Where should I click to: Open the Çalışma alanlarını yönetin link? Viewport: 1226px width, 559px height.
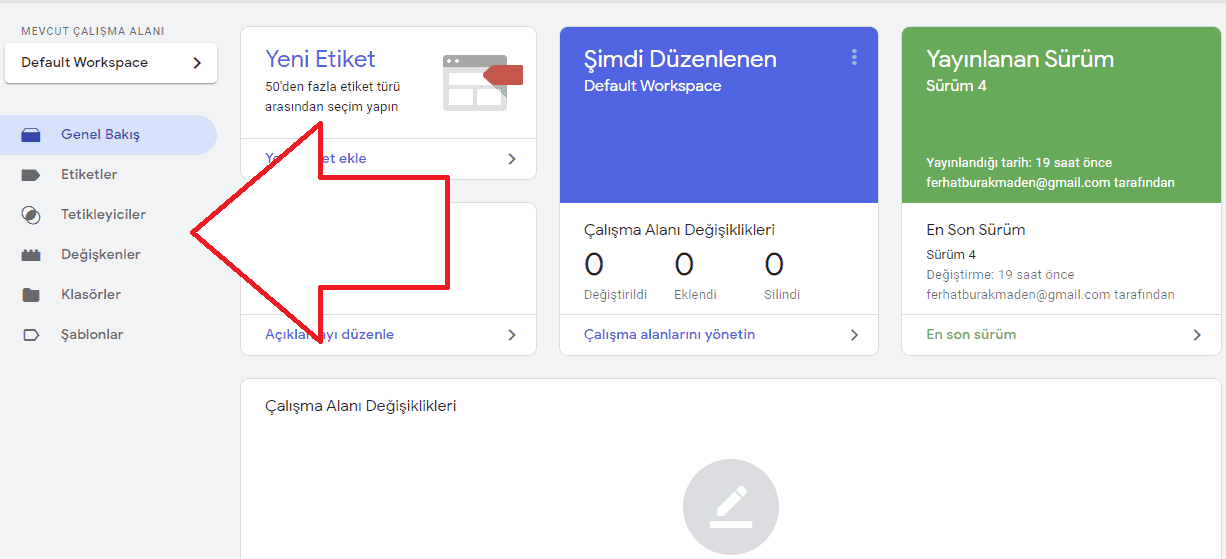(x=669, y=335)
